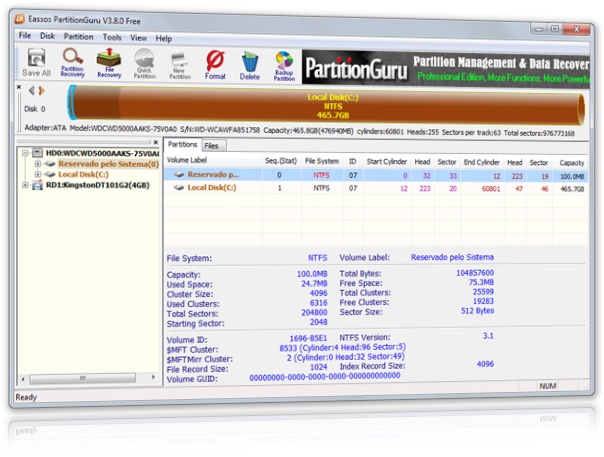Image resolution: width=604 pixels, height=457 pixels.
Task: Click the File System column header
Action: click(322, 161)
